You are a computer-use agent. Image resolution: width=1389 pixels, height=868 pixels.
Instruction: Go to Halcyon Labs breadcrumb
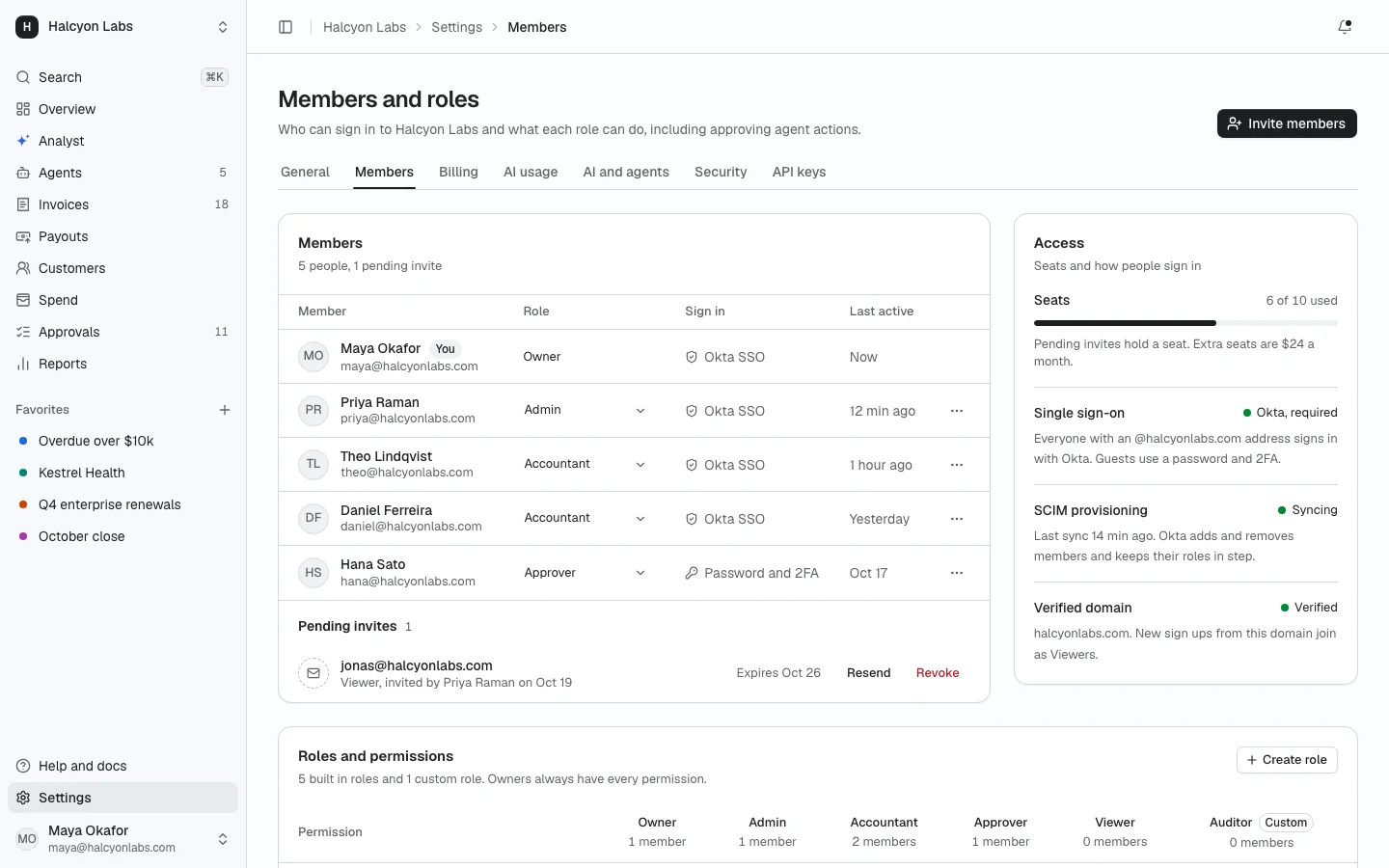(x=365, y=27)
